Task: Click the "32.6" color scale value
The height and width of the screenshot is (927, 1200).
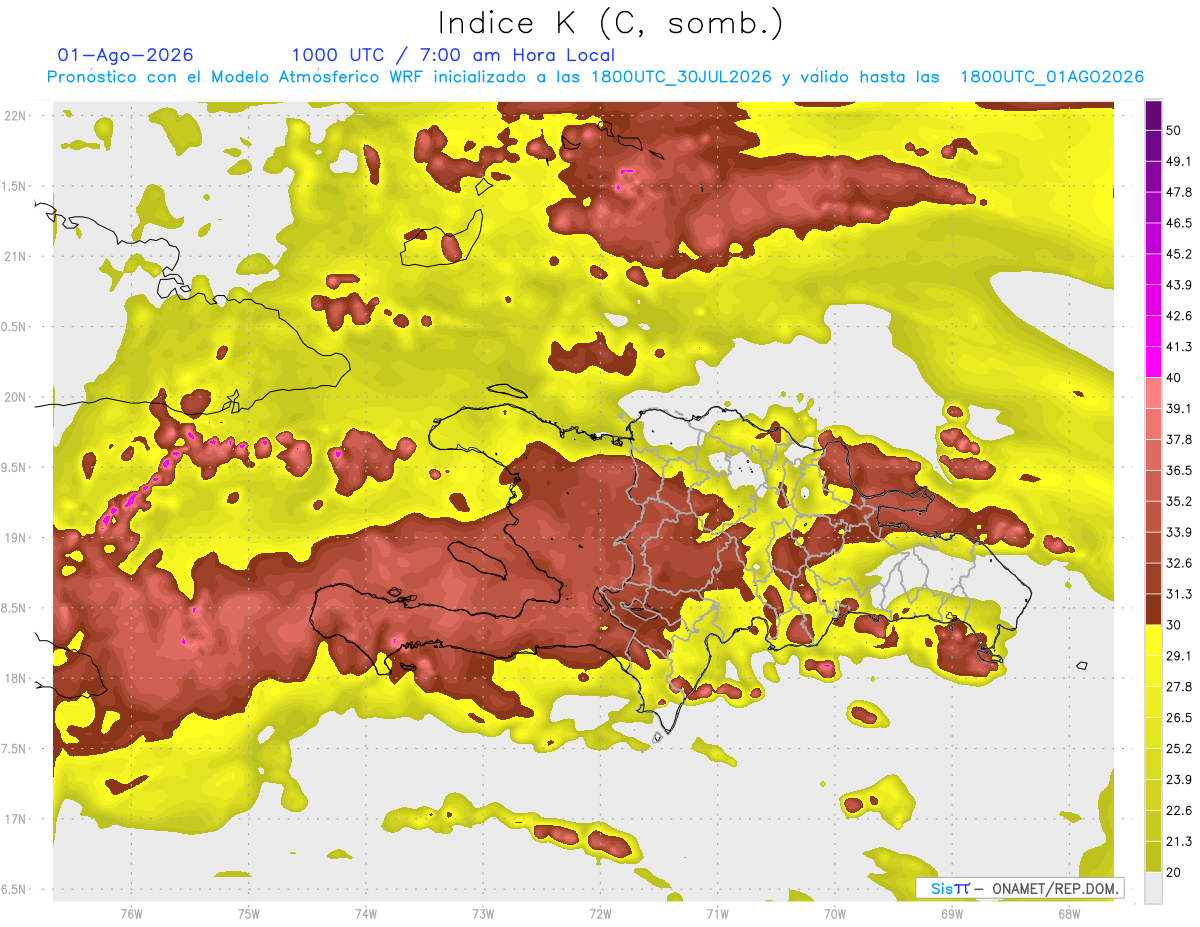Action: click(x=1179, y=563)
